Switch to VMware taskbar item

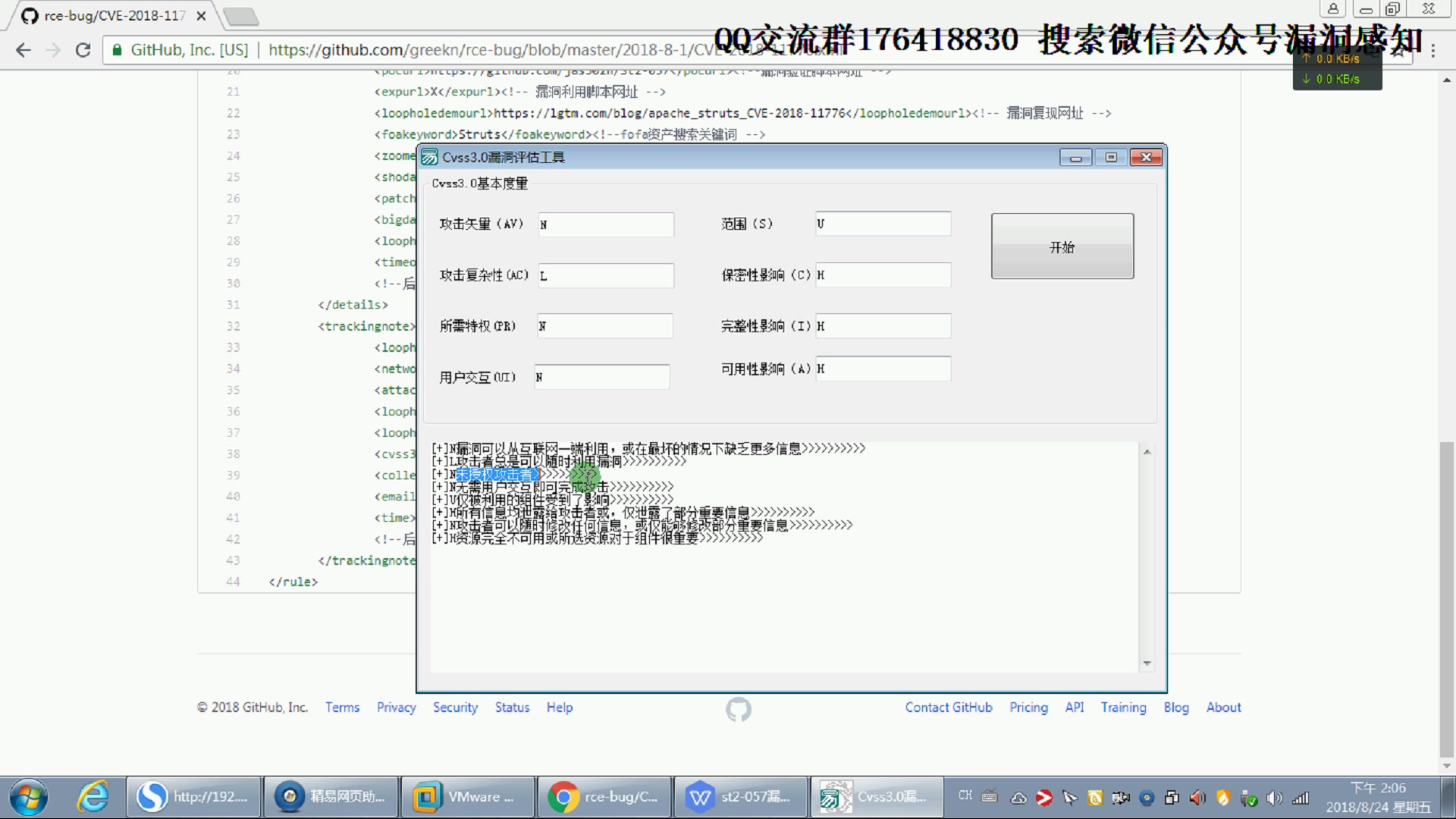pos(467,797)
